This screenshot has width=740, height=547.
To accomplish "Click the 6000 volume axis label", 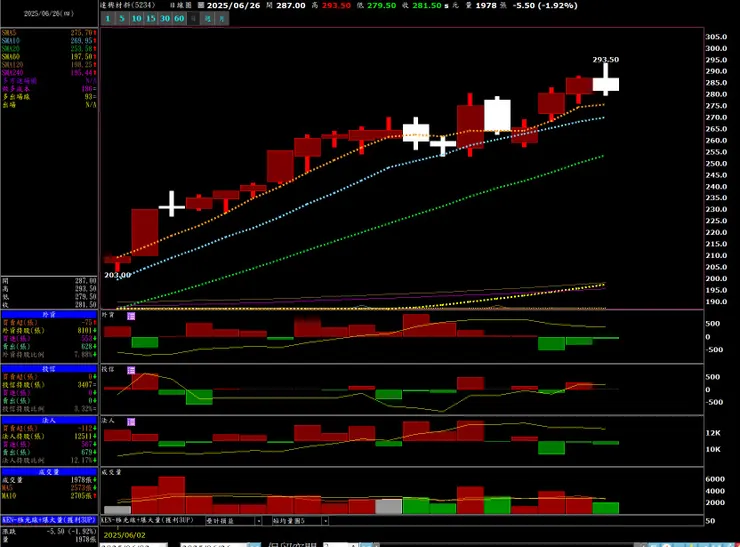I will 715,479.
